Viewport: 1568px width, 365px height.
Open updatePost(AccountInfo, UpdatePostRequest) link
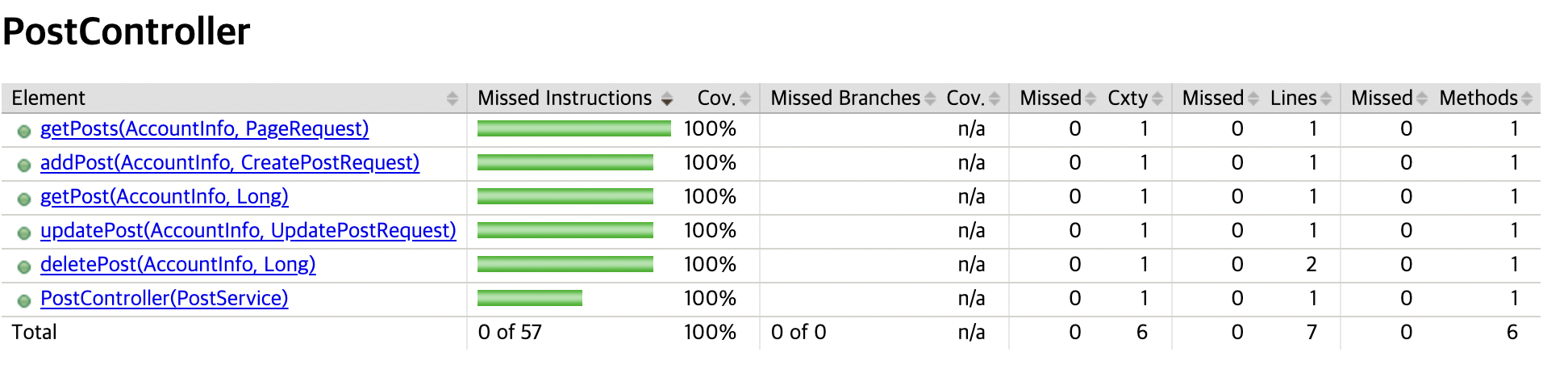[248, 230]
